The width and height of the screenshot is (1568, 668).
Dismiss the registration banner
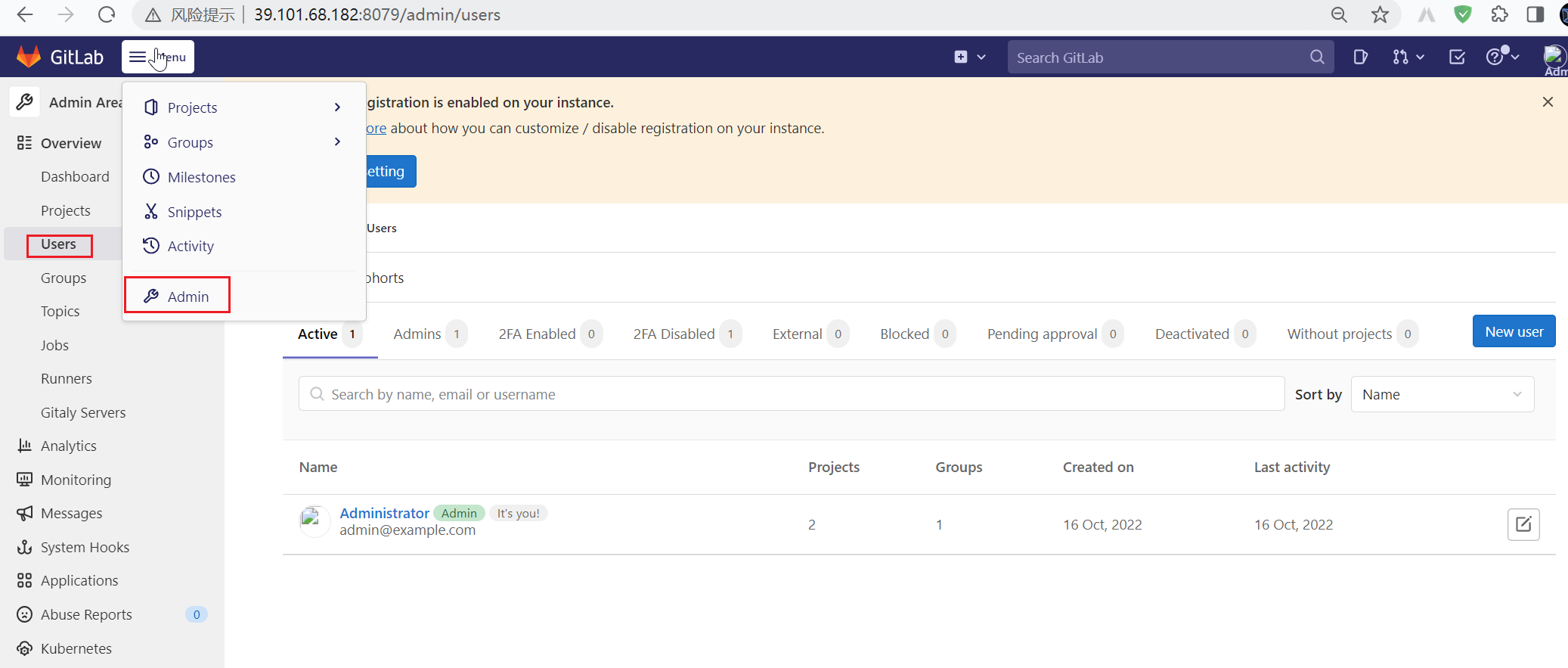point(1548,102)
